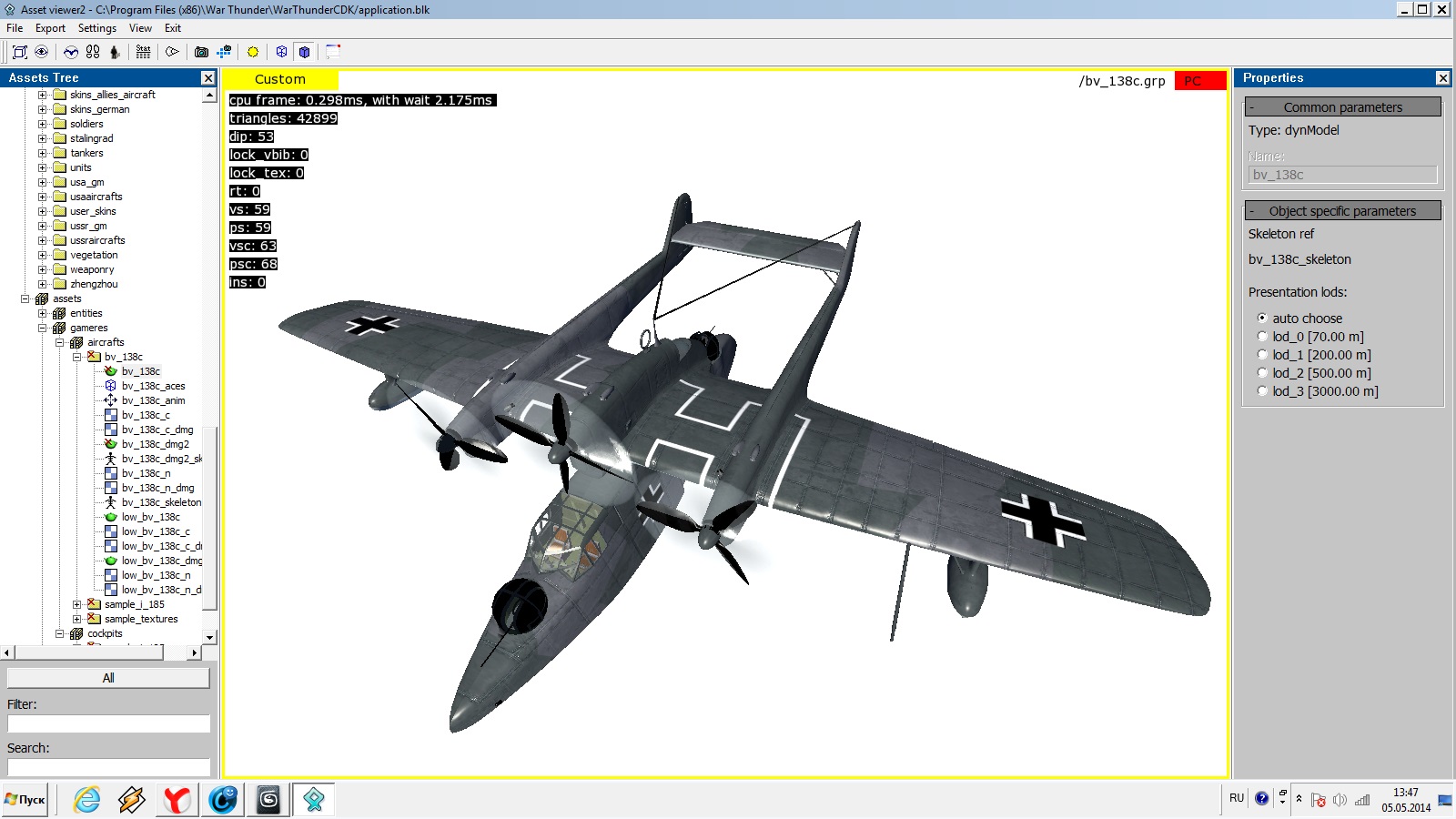1456x819 pixels.
Task: Click the Filter input field
Action: click(x=108, y=723)
